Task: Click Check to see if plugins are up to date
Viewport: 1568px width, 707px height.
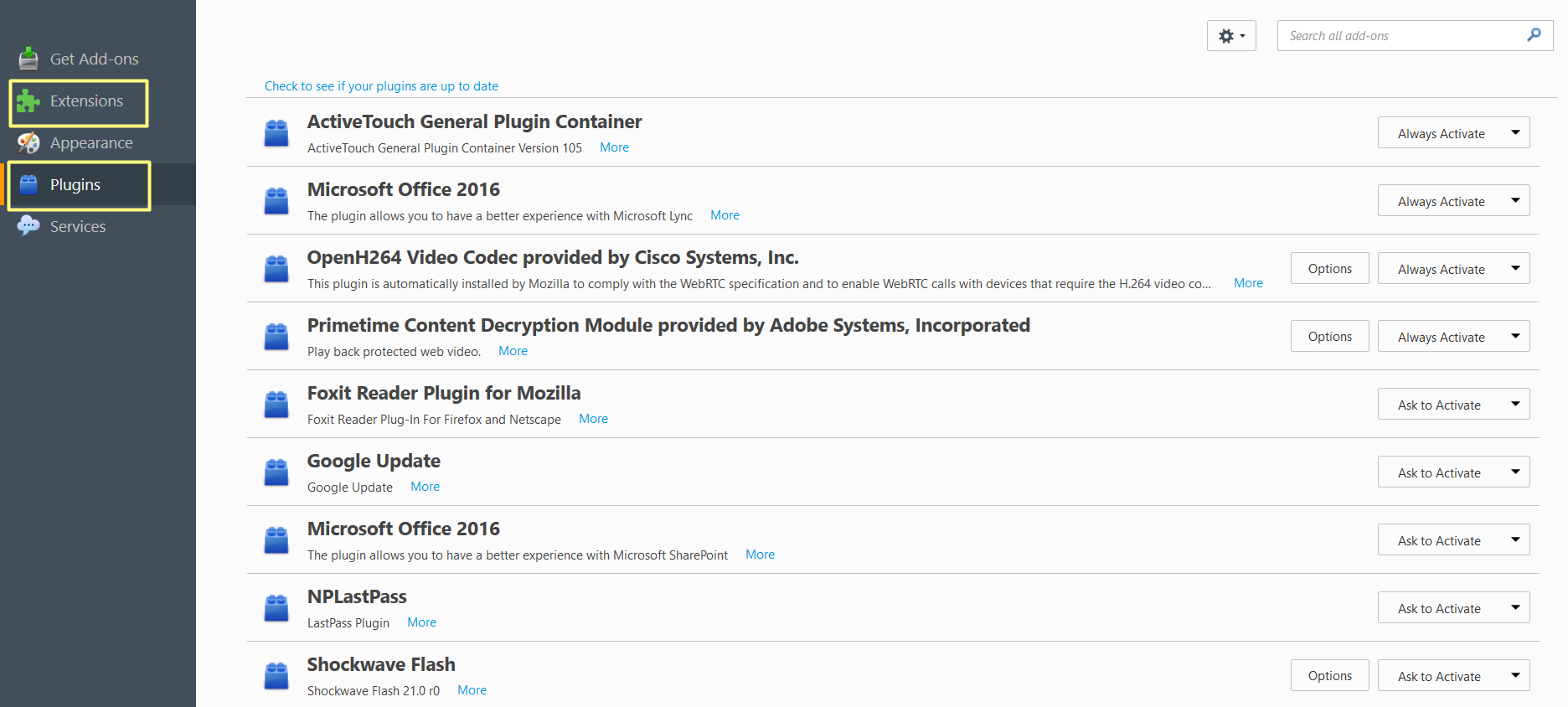Action: tap(381, 86)
